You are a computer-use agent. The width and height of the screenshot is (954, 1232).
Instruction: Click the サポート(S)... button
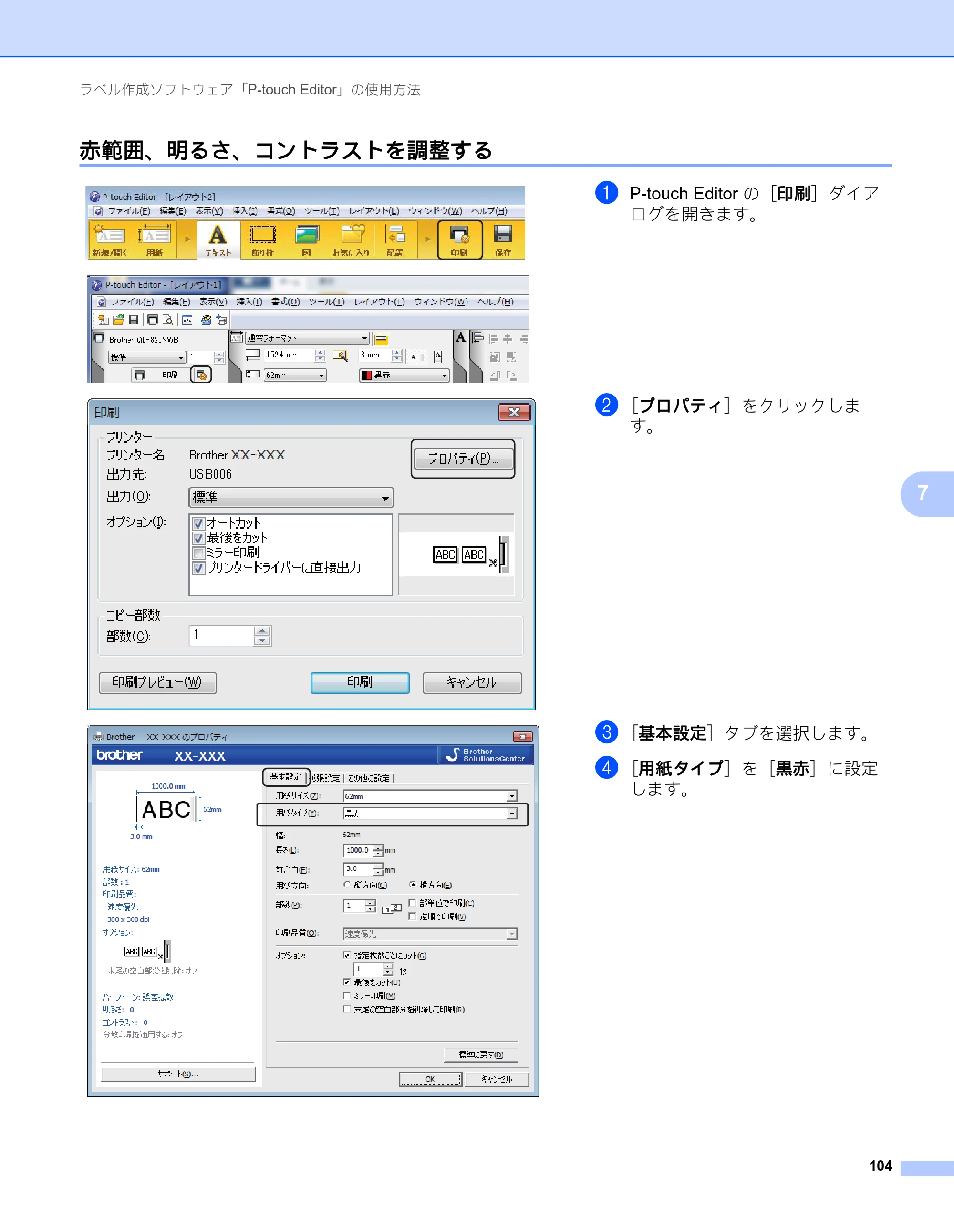pos(178,1074)
